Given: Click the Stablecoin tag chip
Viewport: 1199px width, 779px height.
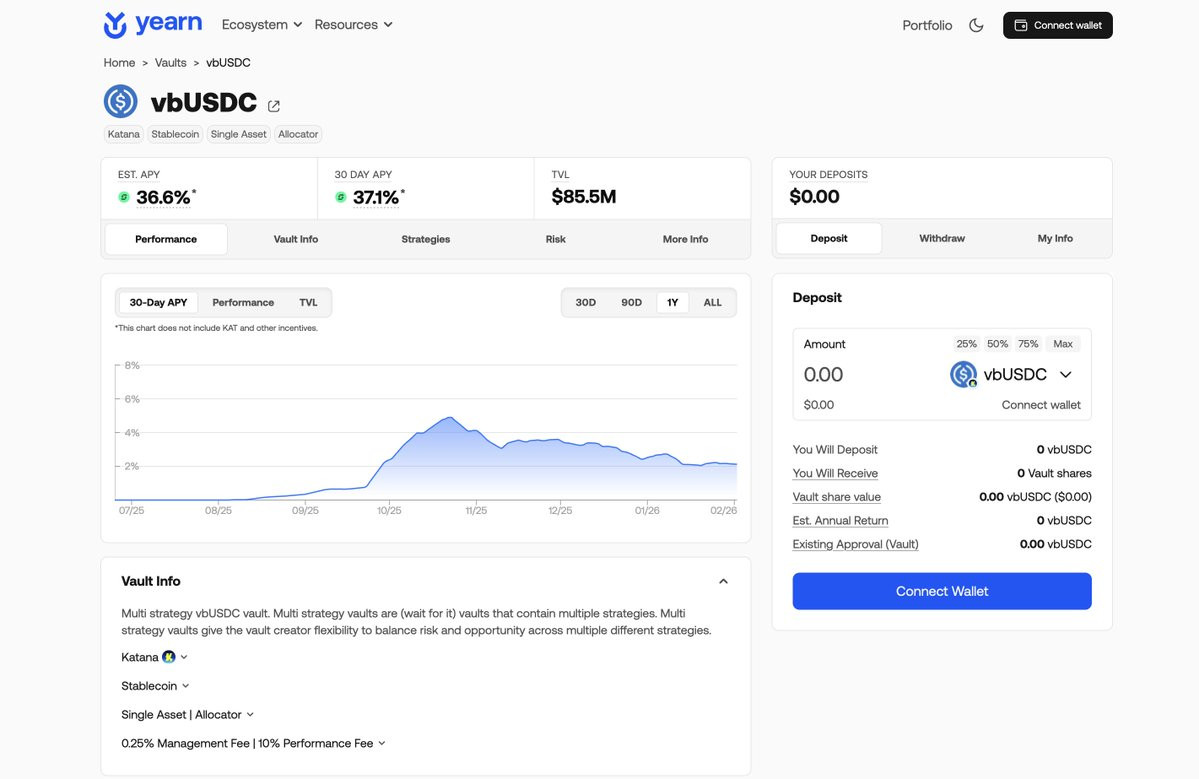Looking at the screenshot, I should point(175,134).
